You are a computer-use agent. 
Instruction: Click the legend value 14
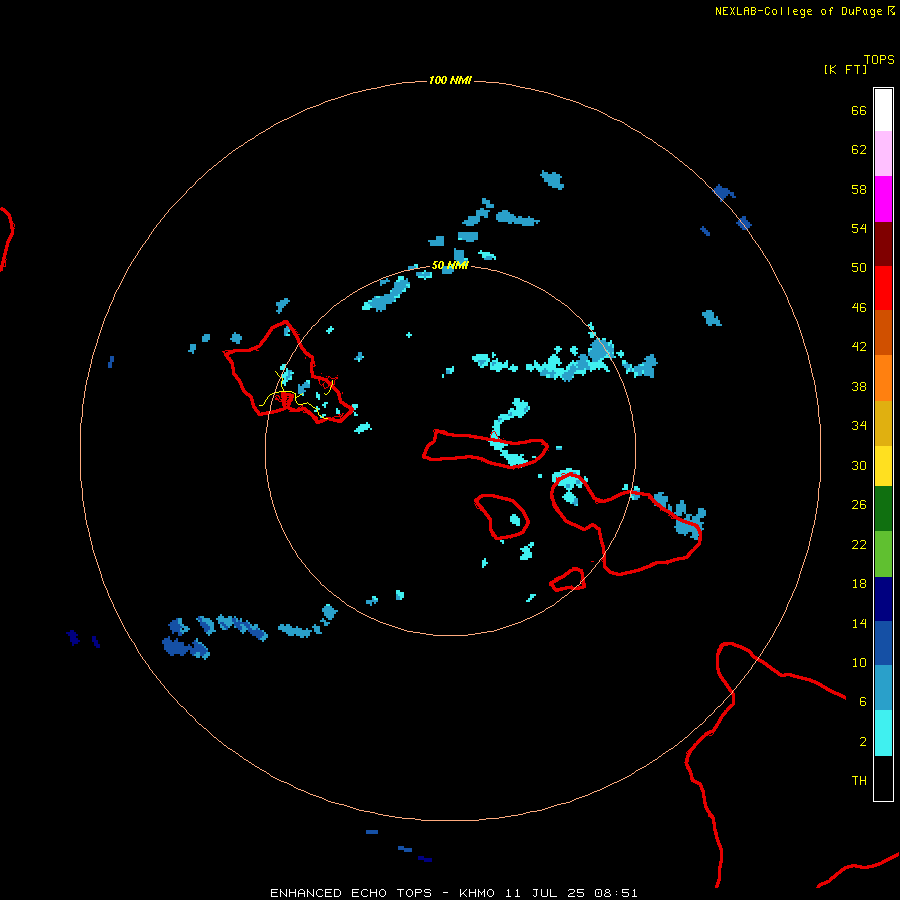(x=859, y=623)
